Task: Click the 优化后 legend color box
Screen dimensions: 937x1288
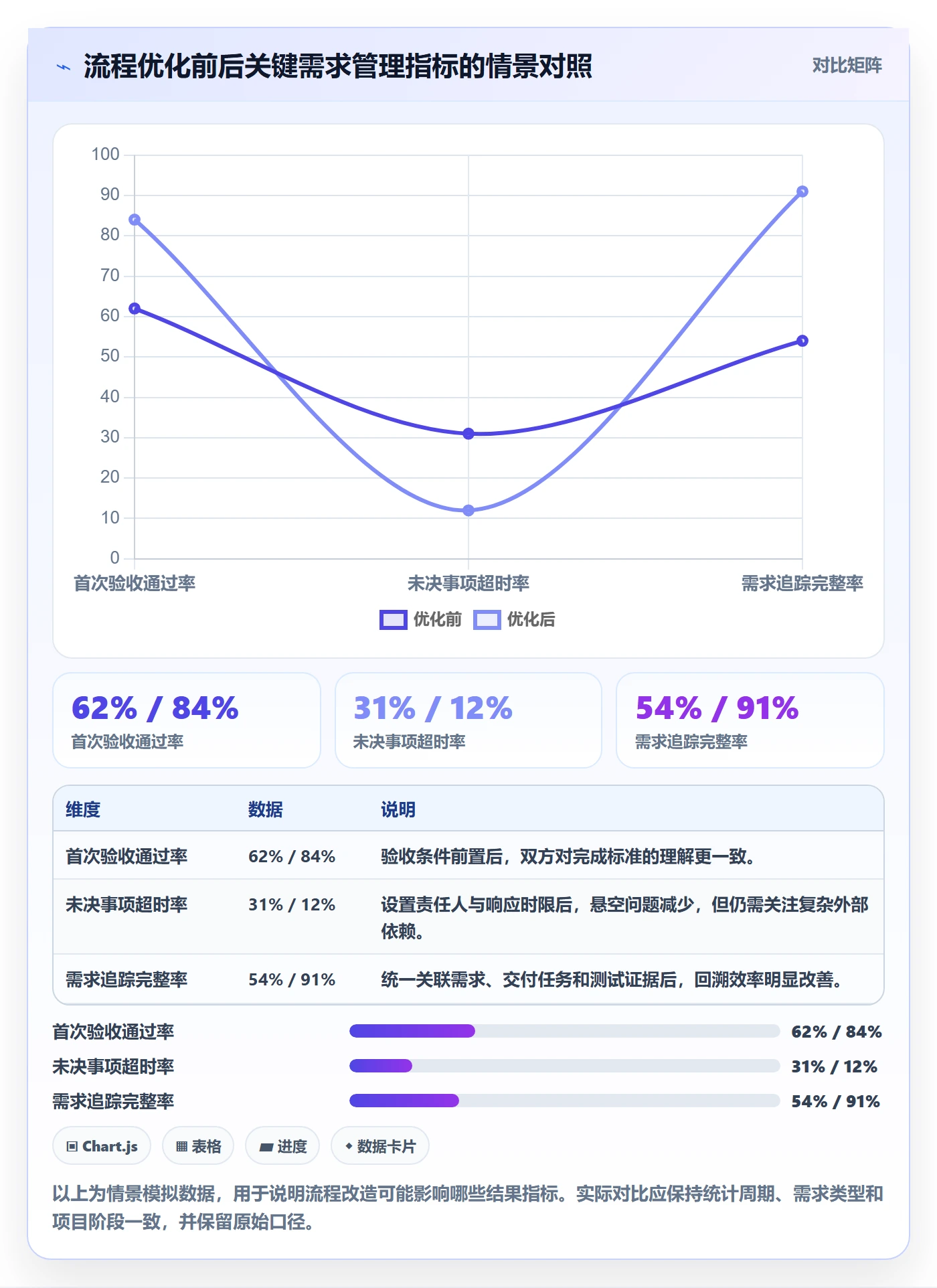Action: (x=487, y=620)
